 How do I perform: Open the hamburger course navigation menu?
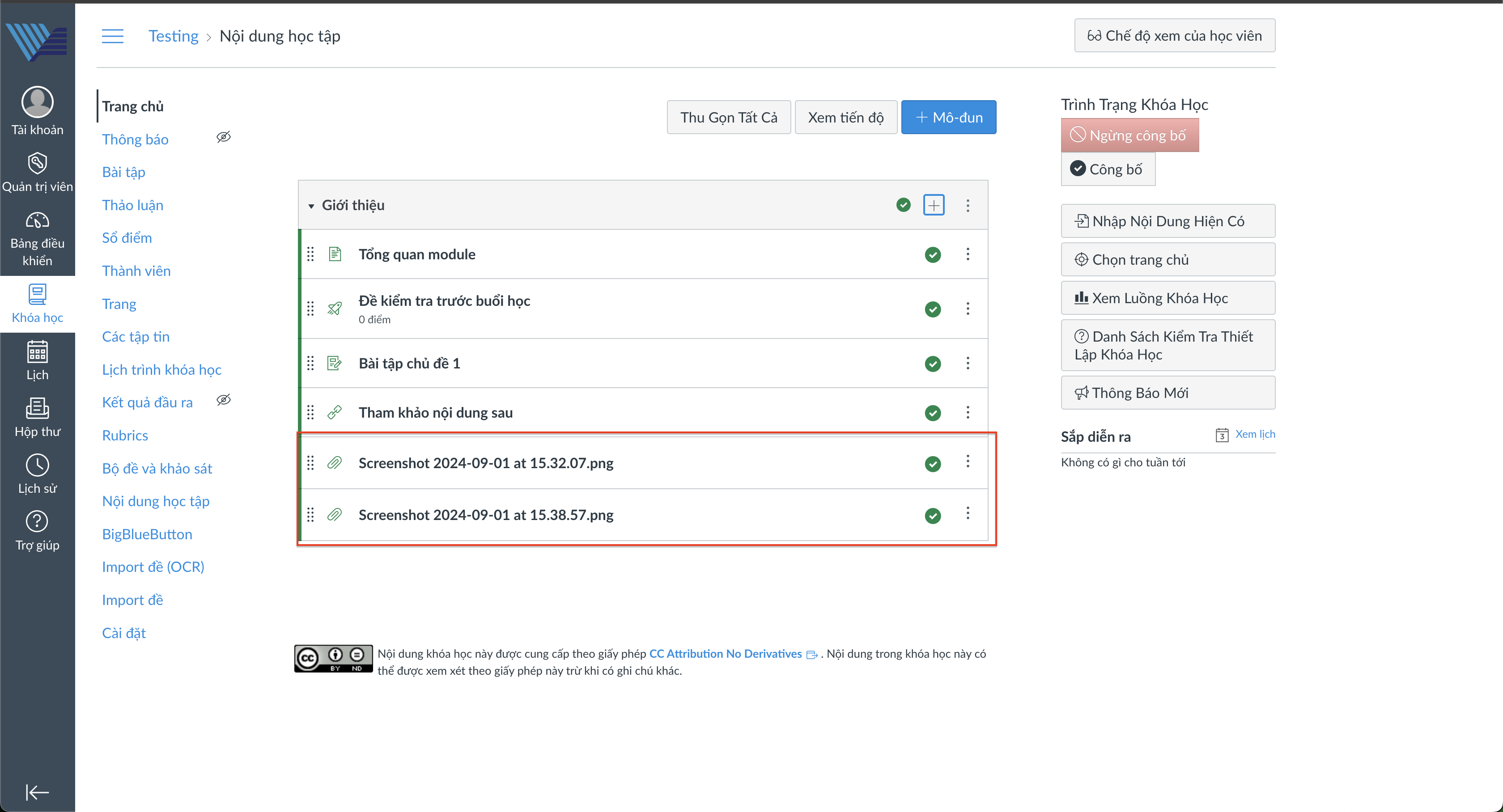[x=113, y=36]
